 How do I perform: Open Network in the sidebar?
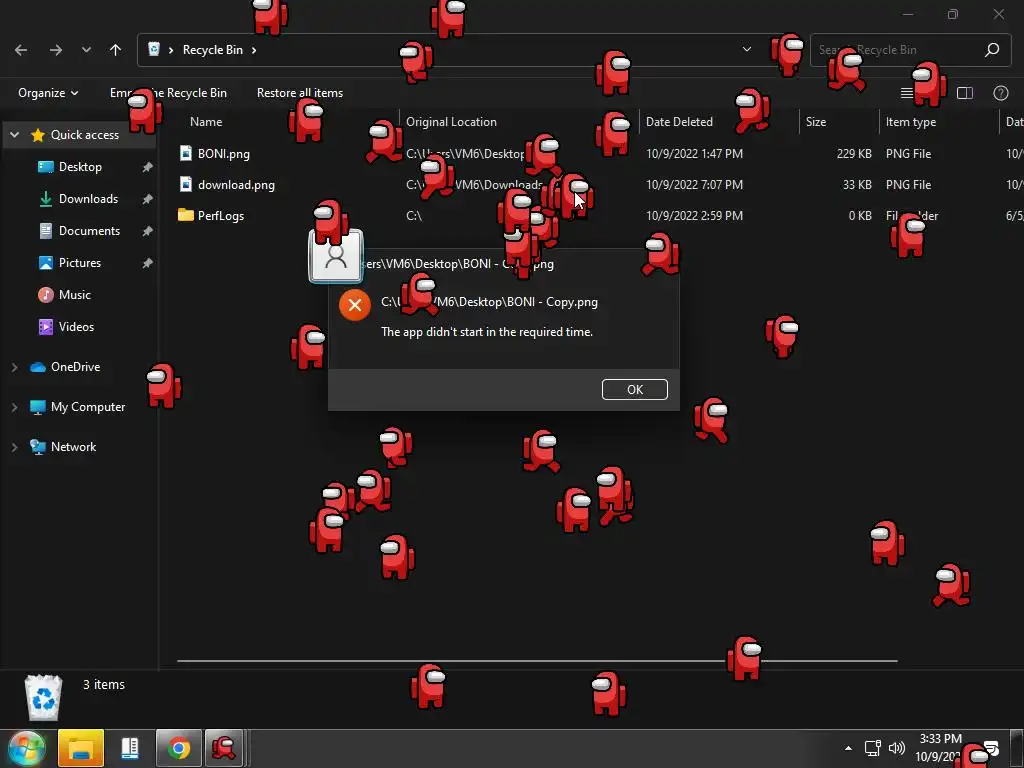(x=73, y=447)
